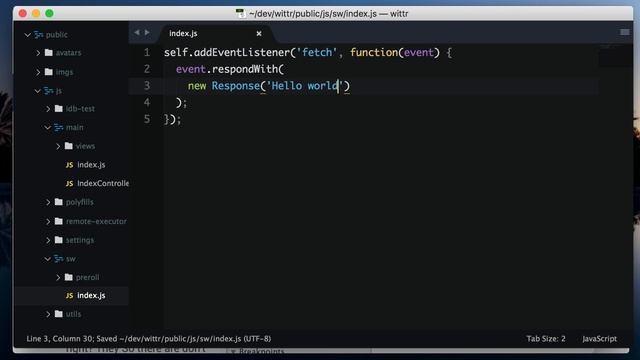Click the remote-executor folder icon

pos(59,221)
